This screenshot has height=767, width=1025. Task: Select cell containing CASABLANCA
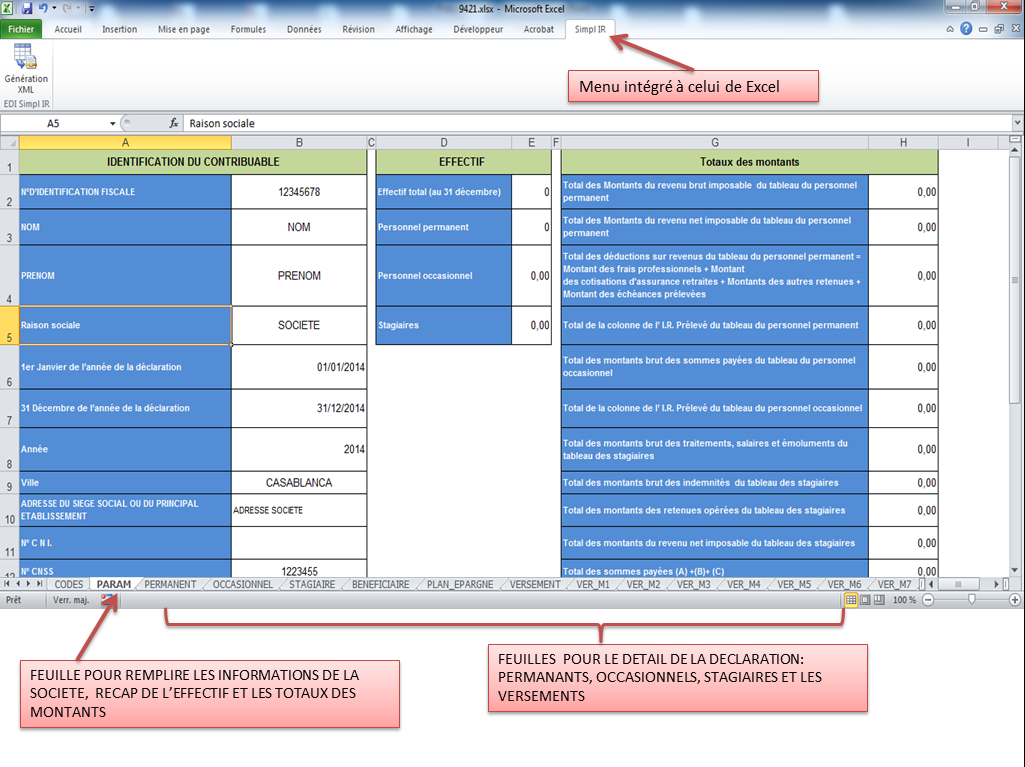pos(299,483)
